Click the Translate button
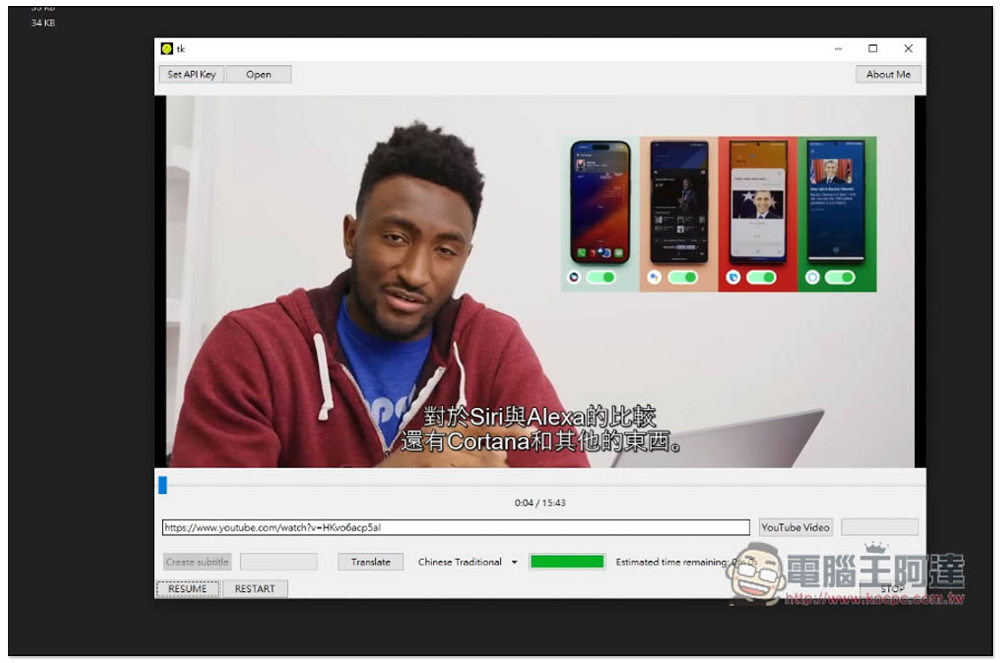This screenshot has height=663, width=1000. 371,562
